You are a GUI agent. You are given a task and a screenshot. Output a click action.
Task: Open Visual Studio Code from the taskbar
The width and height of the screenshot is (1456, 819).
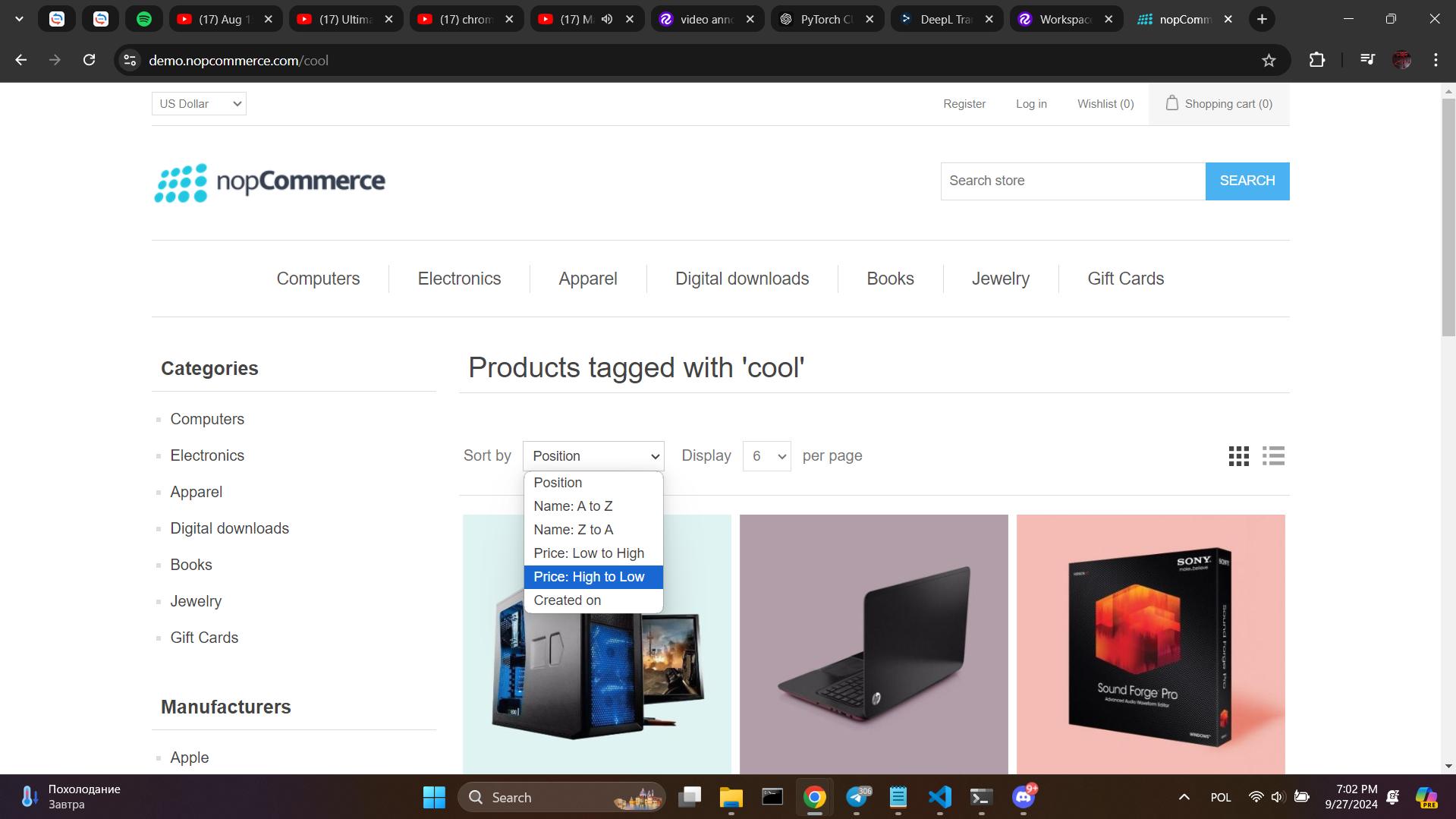(939, 797)
